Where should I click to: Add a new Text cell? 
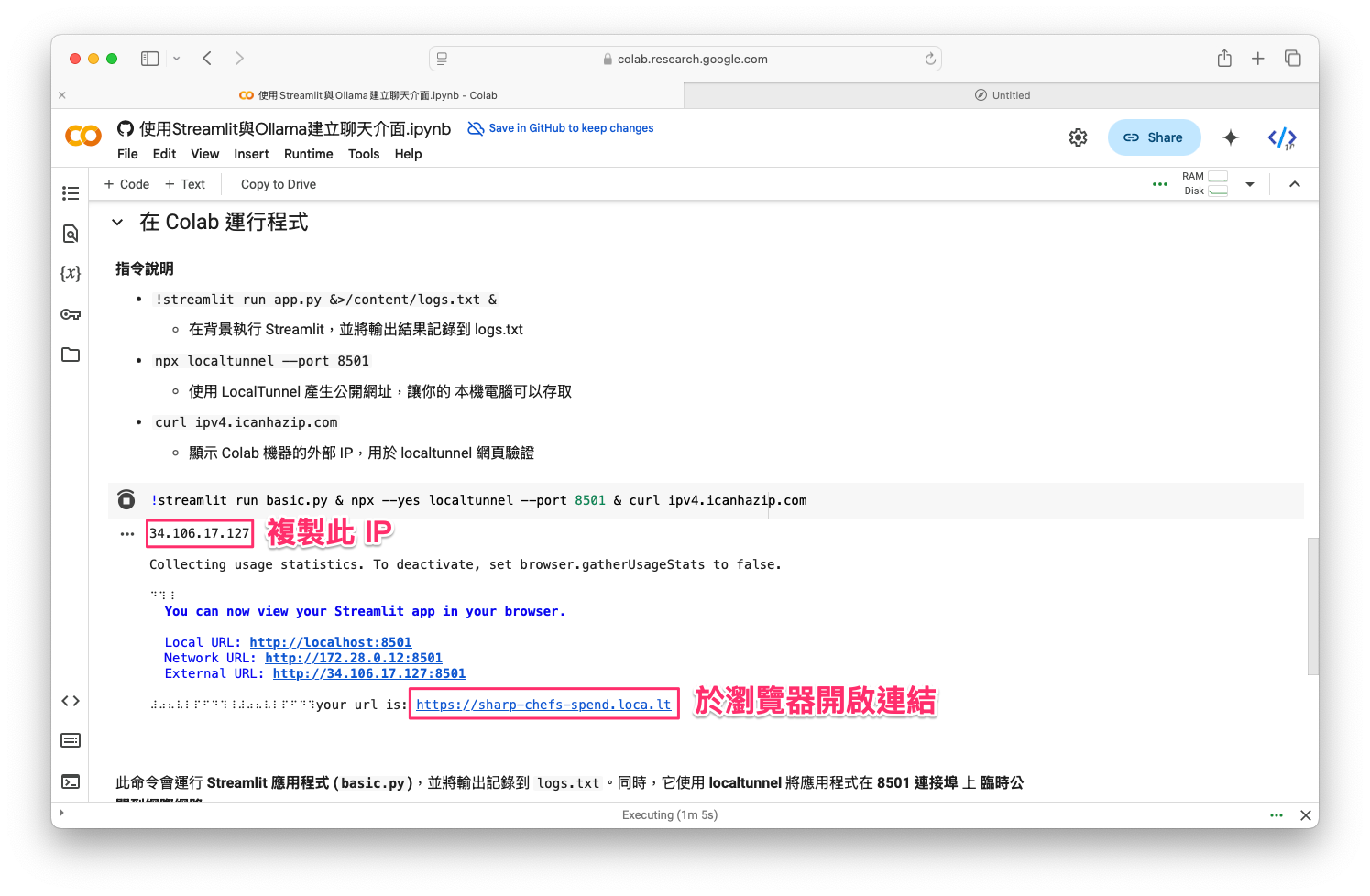(x=185, y=184)
